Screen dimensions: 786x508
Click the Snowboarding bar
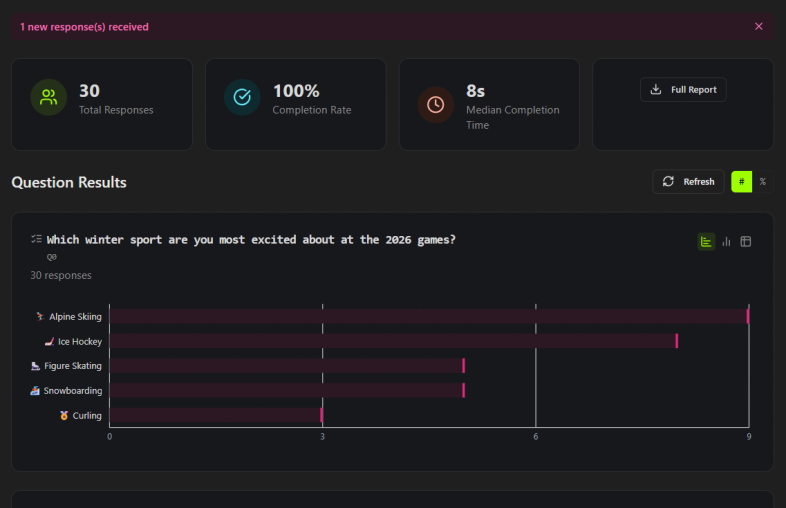point(287,390)
